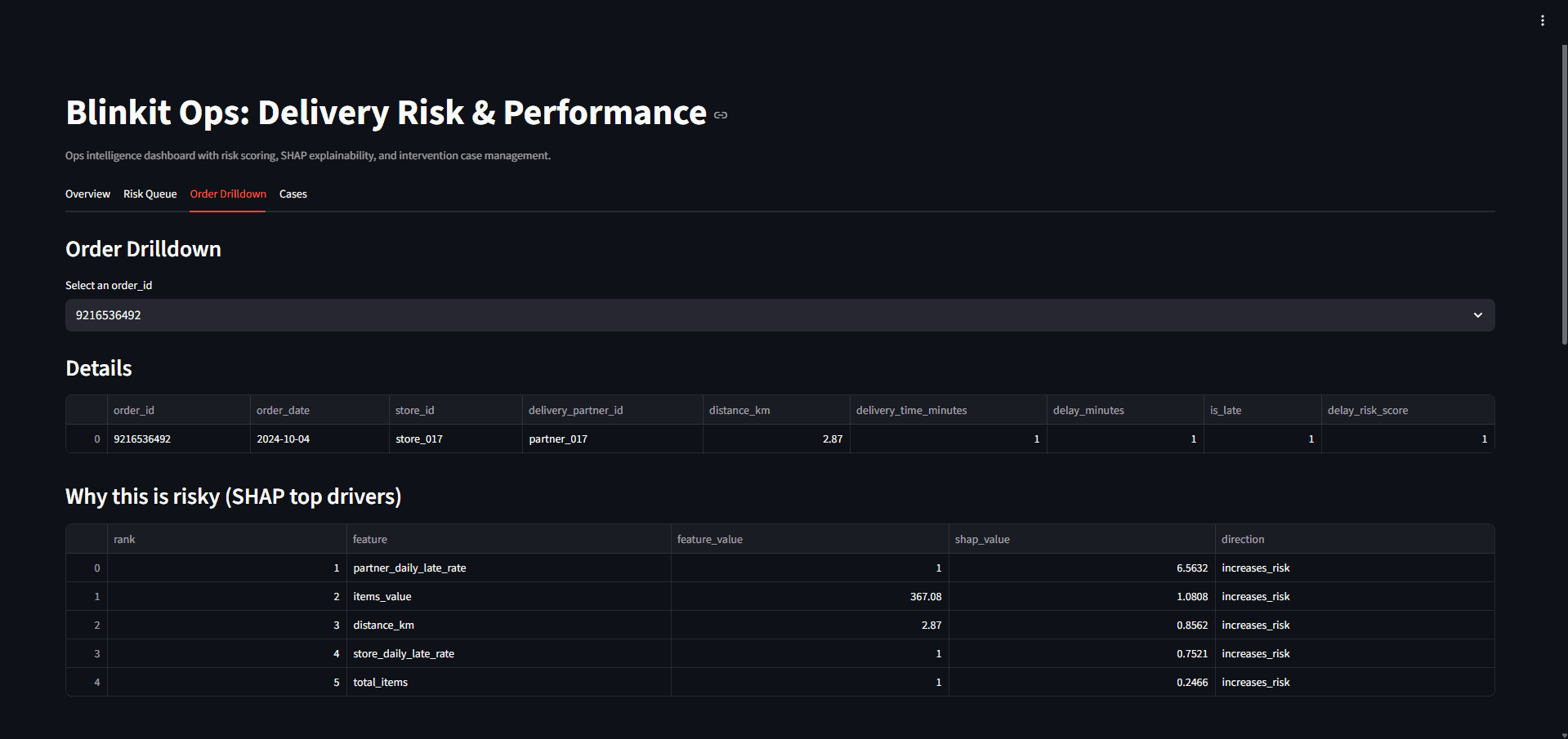Click the delay_minutes column header
This screenshot has height=739, width=1568.
click(1125, 410)
